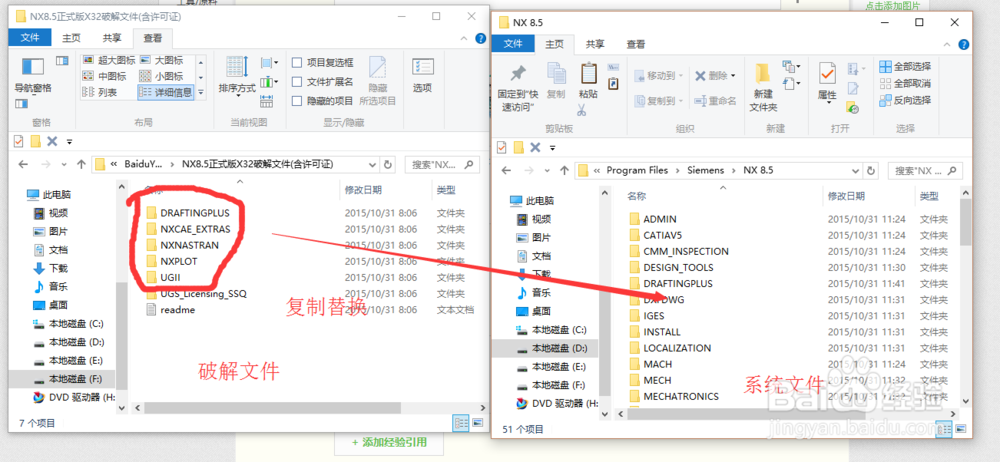Select the MECHATRONICS folder in the NX 8.5 window
1000x462 pixels.
tap(680, 396)
